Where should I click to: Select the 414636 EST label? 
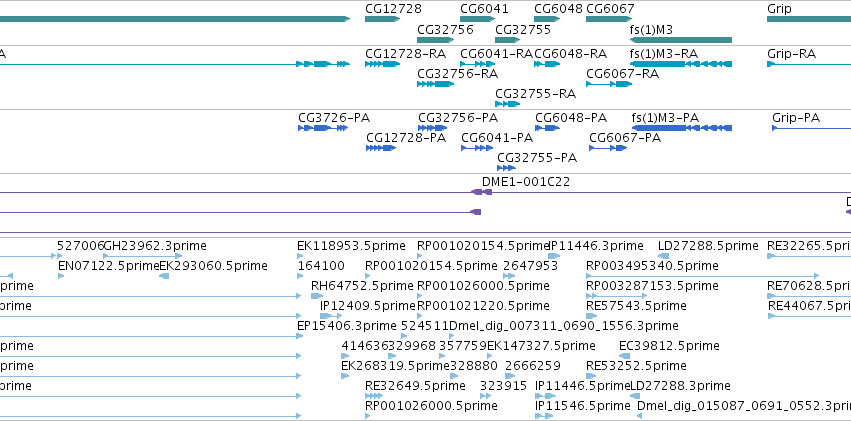click(x=365, y=346)
